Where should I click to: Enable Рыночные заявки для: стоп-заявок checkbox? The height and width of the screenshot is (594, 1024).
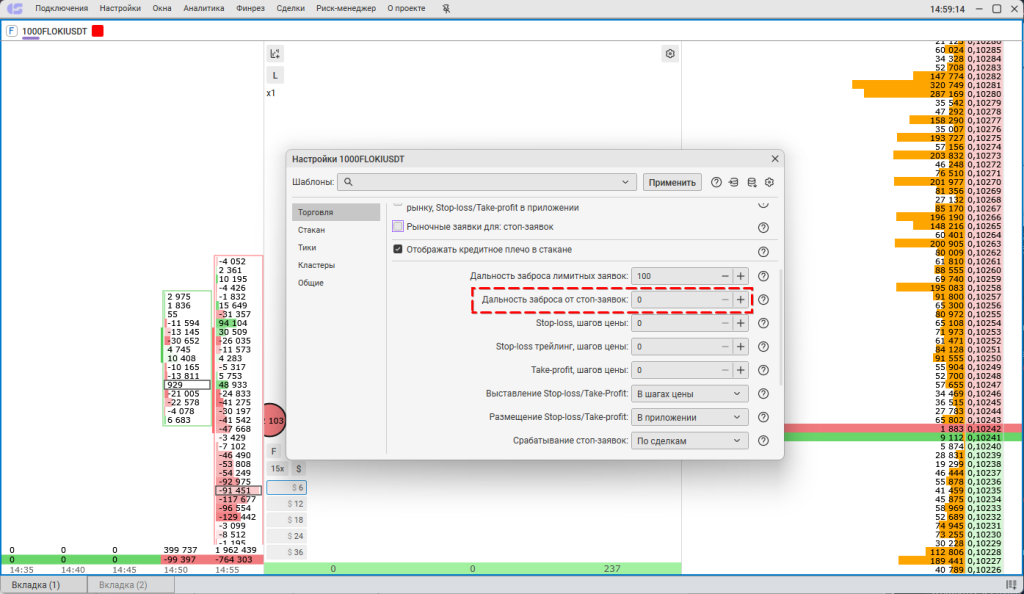click(398, 227)
